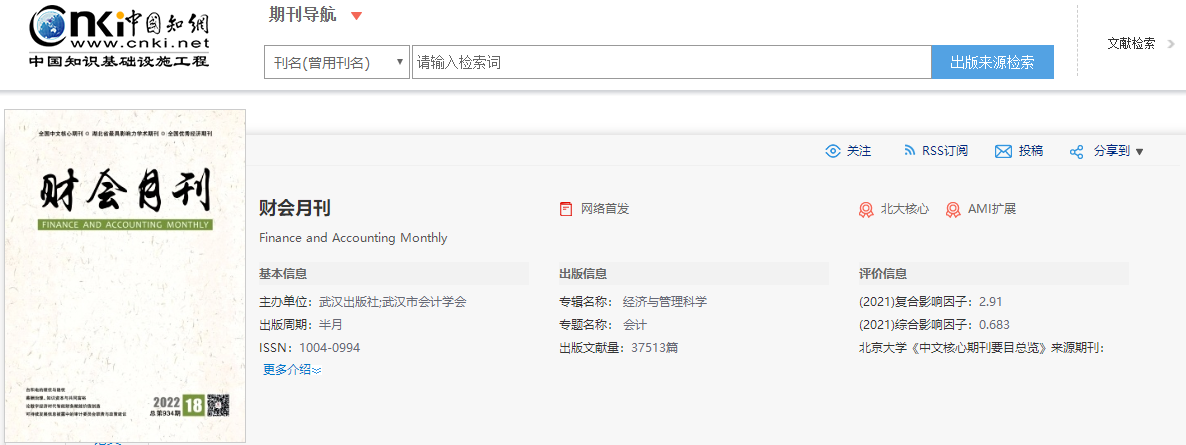Click the (2021)综合影响因子 0.683 line

934,325
